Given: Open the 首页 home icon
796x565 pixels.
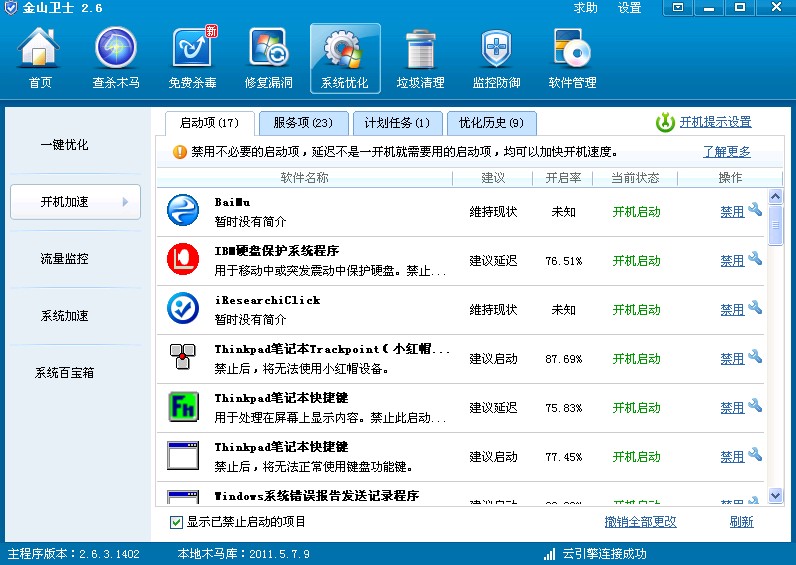Looking at the screenshot, I should (x=39, y=49).
